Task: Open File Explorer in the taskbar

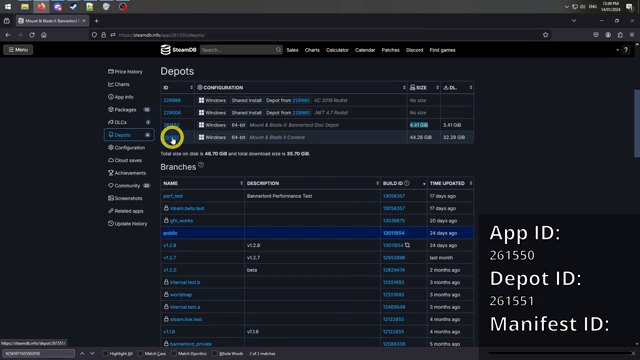Action: coord(25,7)
